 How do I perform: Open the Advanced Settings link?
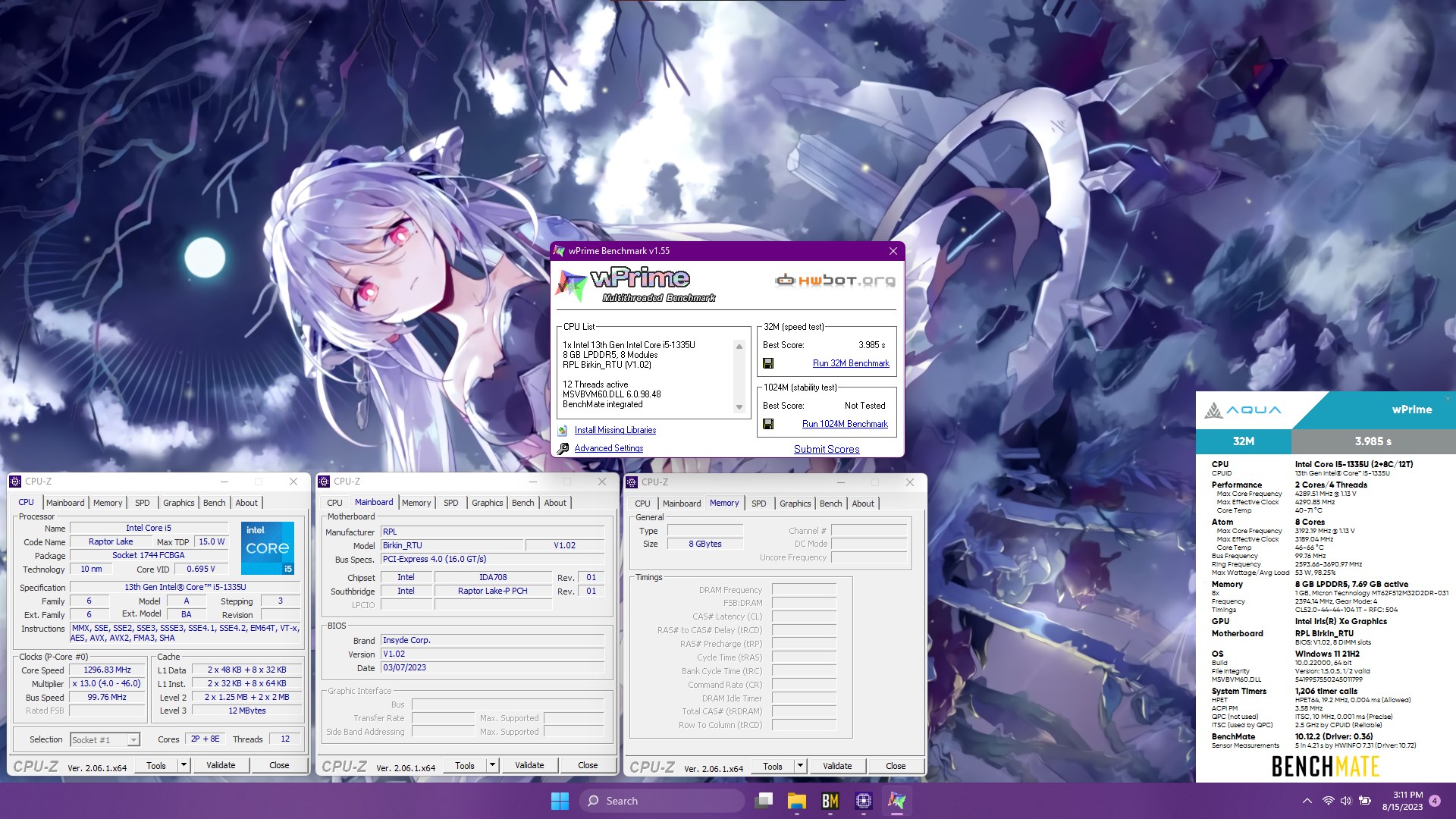coord(609,448)
